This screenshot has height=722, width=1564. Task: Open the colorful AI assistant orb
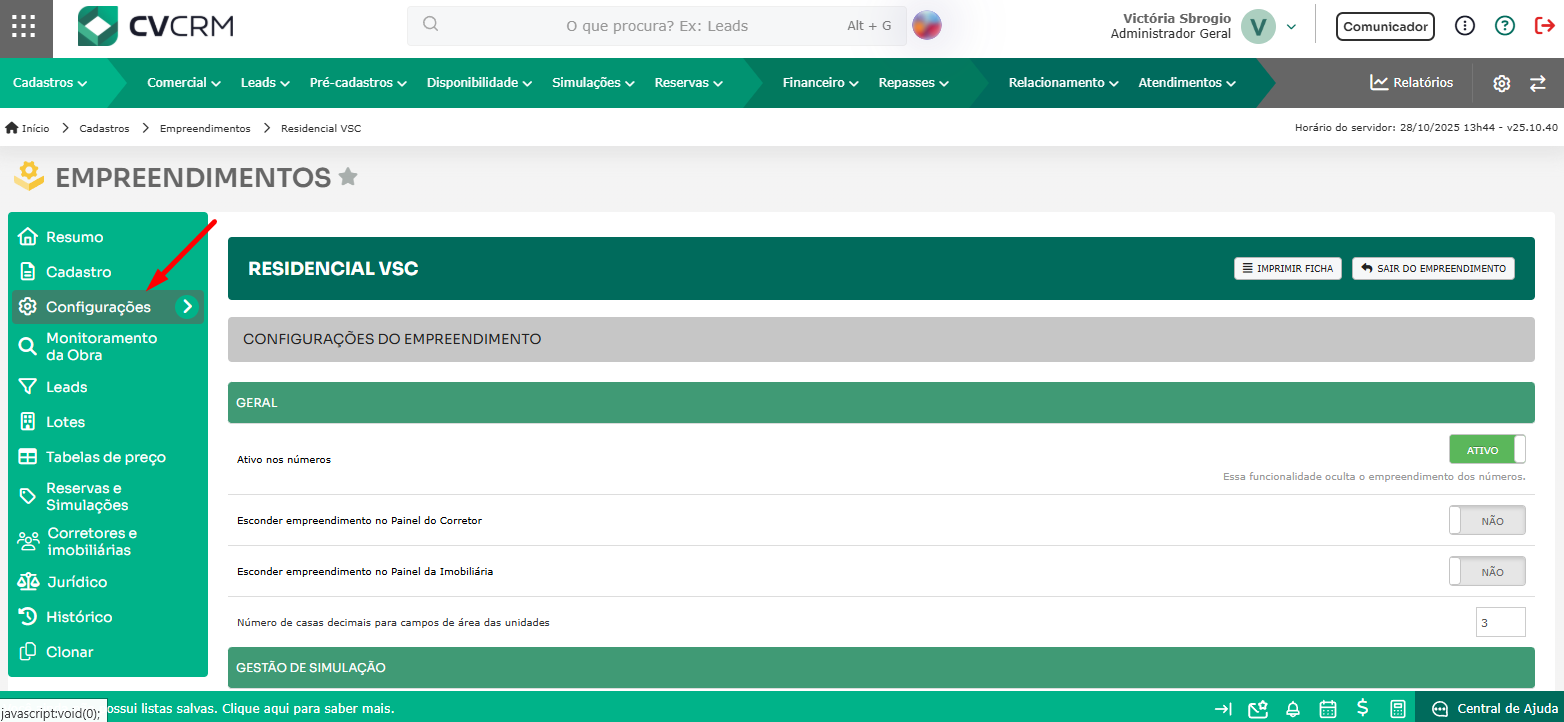(927, 25)
